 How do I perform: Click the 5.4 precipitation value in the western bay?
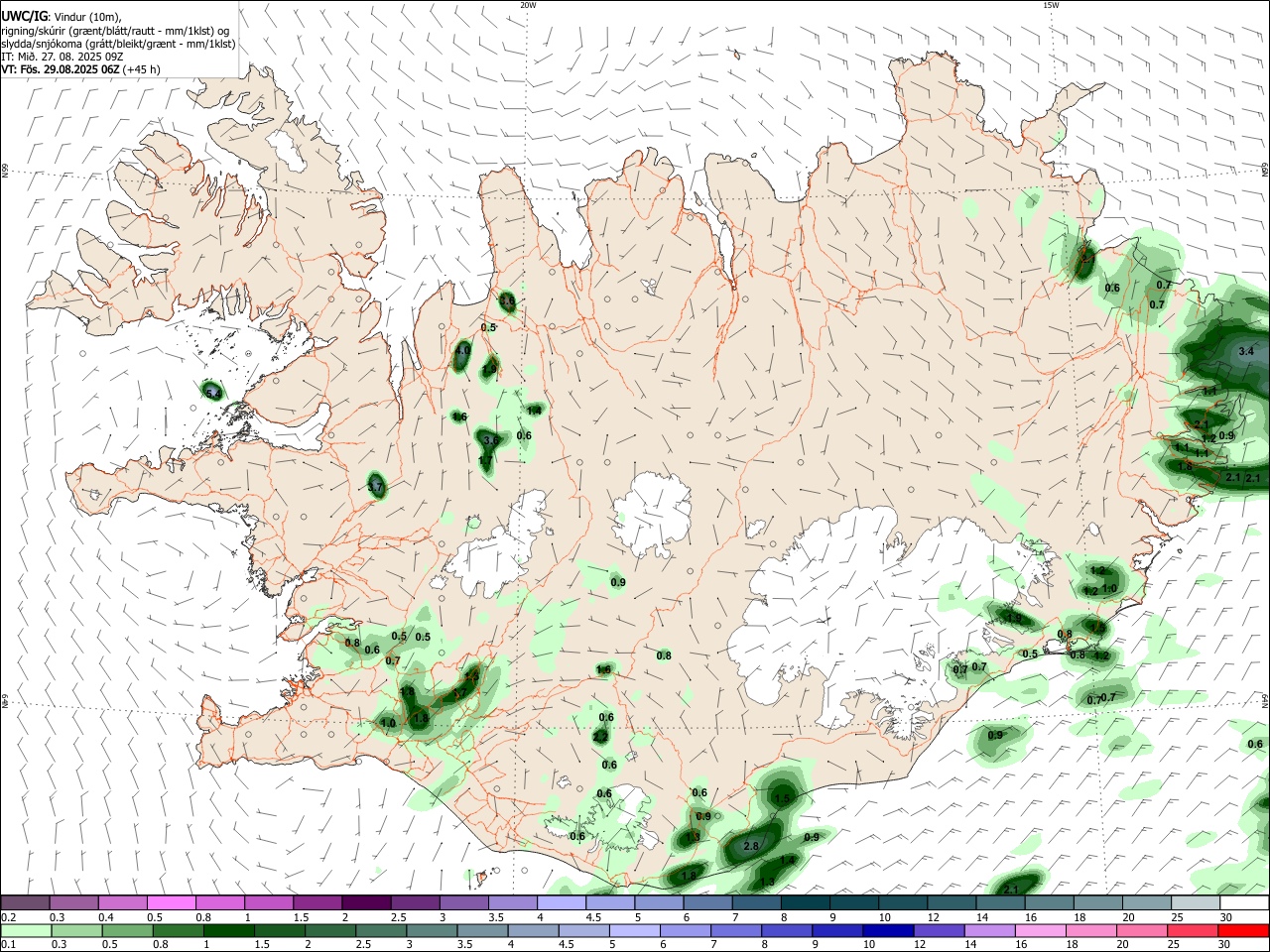click(x=213, y=394)
